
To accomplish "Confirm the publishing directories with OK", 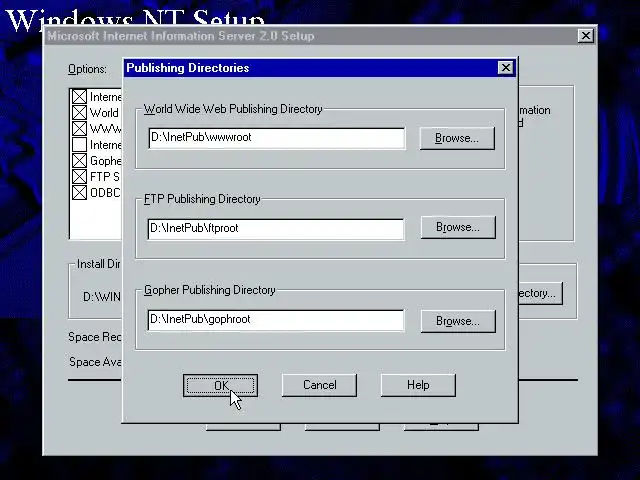I will pos(220,385).
